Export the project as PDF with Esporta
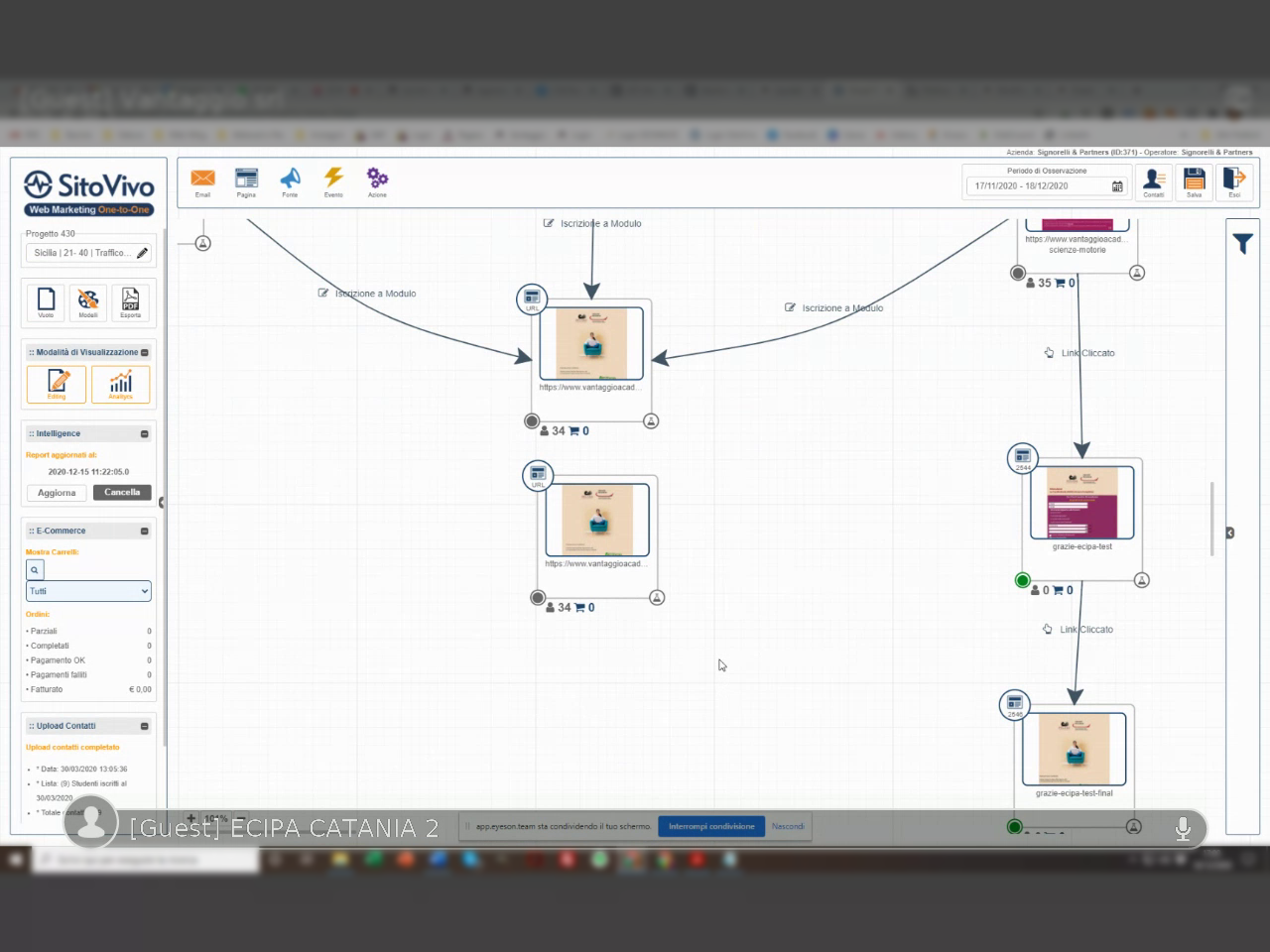Viewport: 1270px width, 952px height. pyautogui.click(x=130, y=302)
